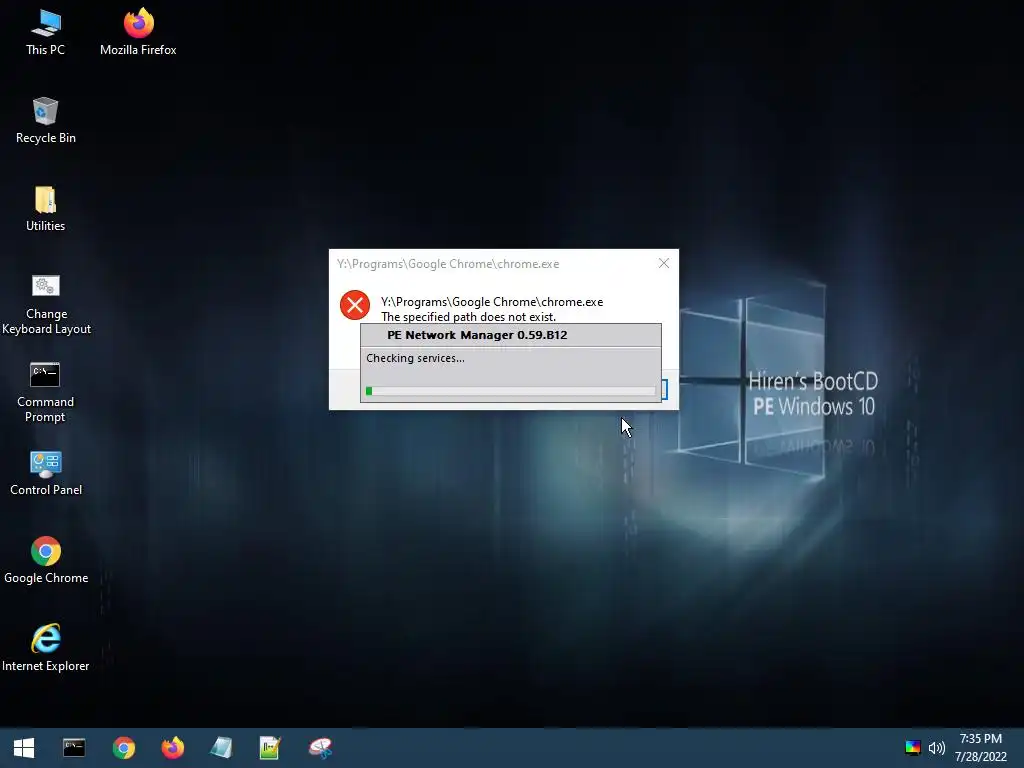Image resolution: width=1024 pixels, height=768 pixels.
Task: Click the colorful display tray icon
Action: (x=913, y=748)
